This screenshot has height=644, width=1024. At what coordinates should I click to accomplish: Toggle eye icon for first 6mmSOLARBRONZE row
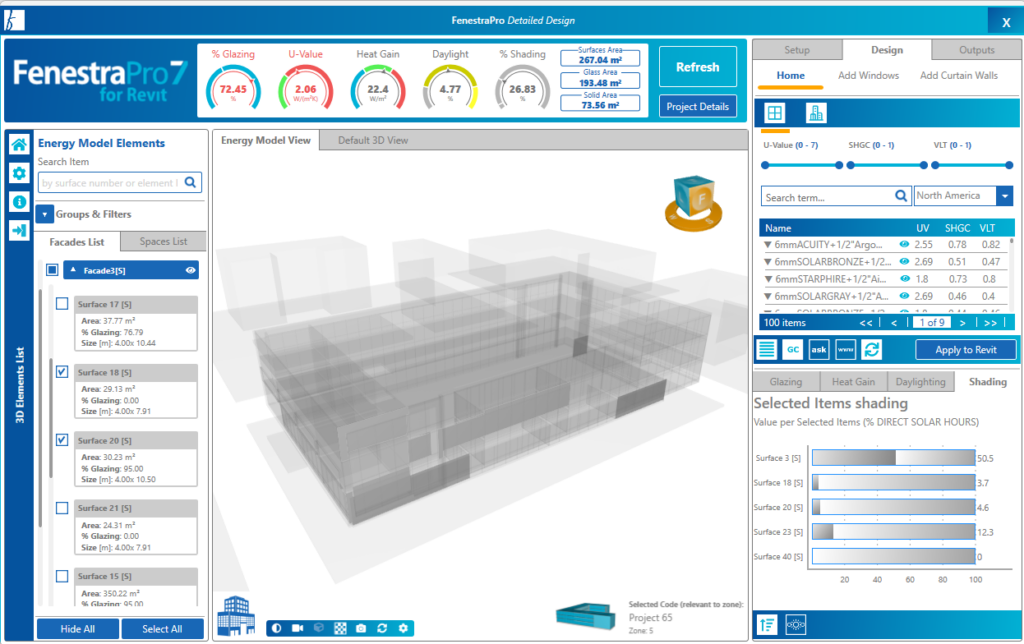click(904, 261)
